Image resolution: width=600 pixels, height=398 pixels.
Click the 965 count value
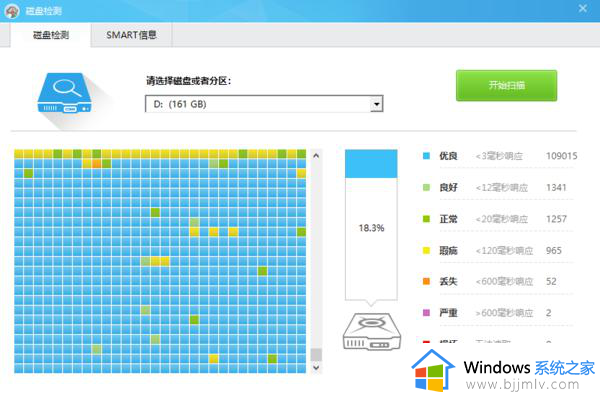tap(554, 250)
